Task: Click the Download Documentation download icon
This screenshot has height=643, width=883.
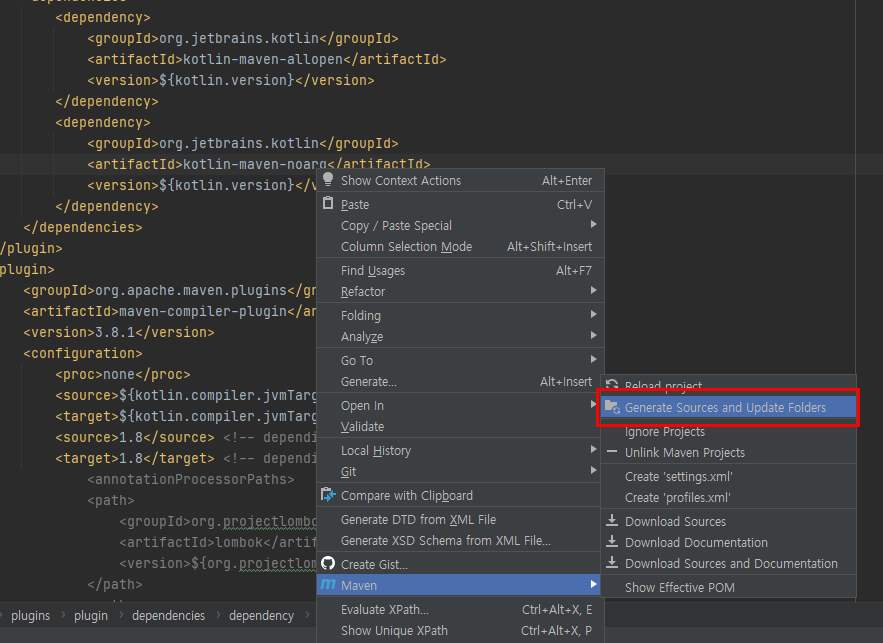Action: click(611, 542)
